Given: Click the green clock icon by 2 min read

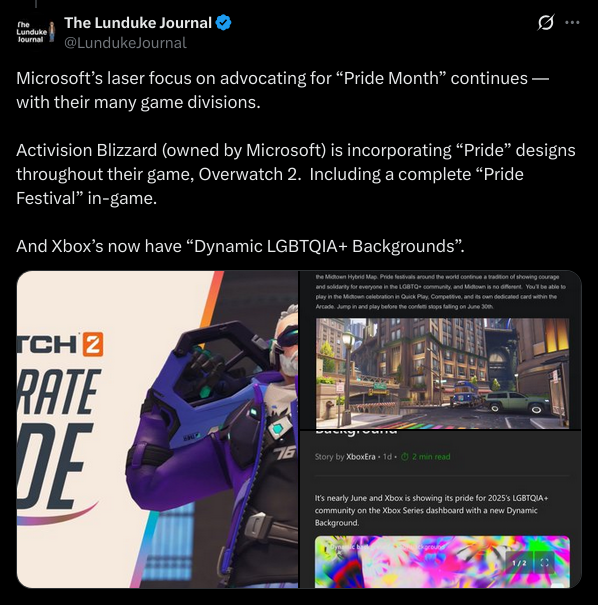Looking at the screenshot, I should [405, 457].
